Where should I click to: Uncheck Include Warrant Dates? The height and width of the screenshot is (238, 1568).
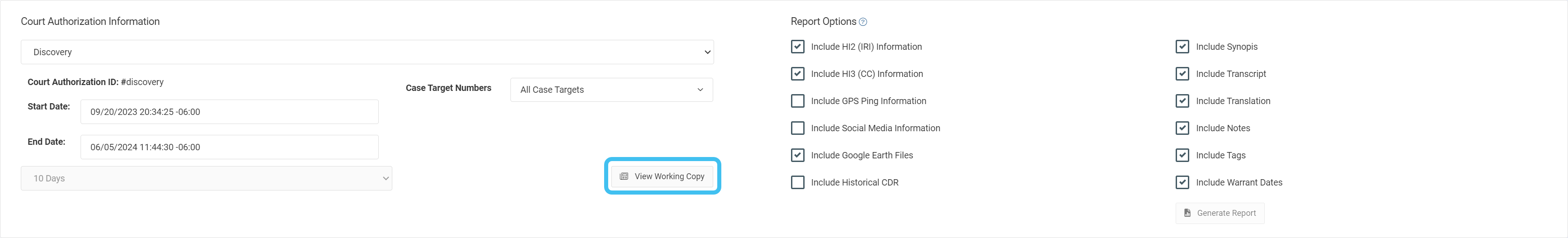pos(1182,183)
